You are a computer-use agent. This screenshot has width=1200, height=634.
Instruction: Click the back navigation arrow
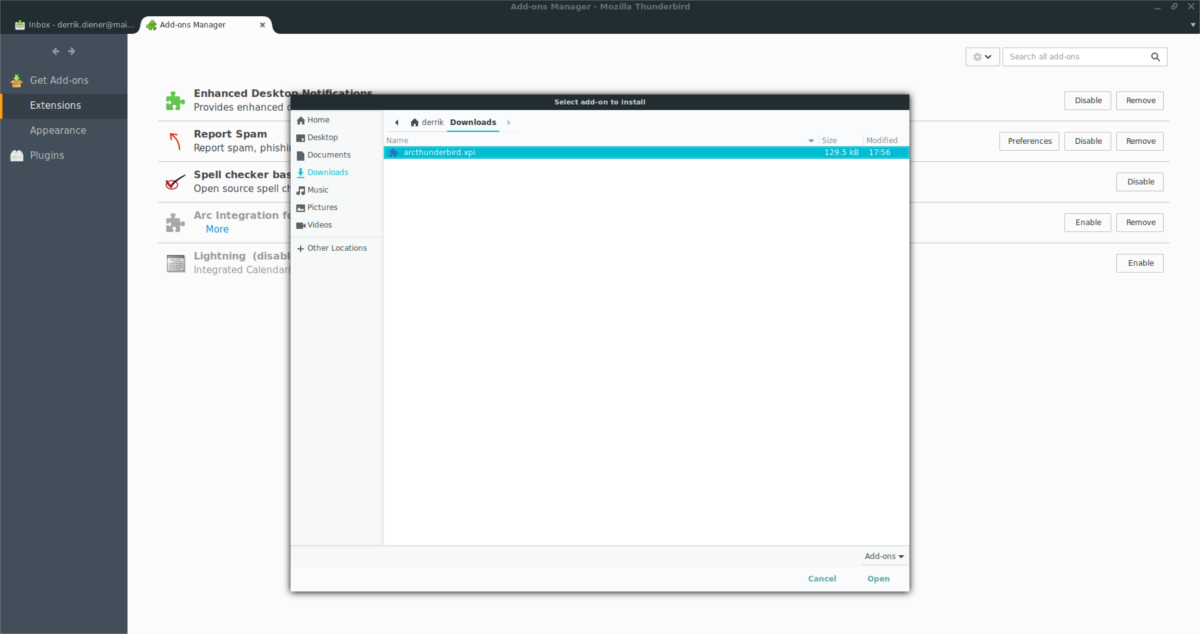pos(55,50)
